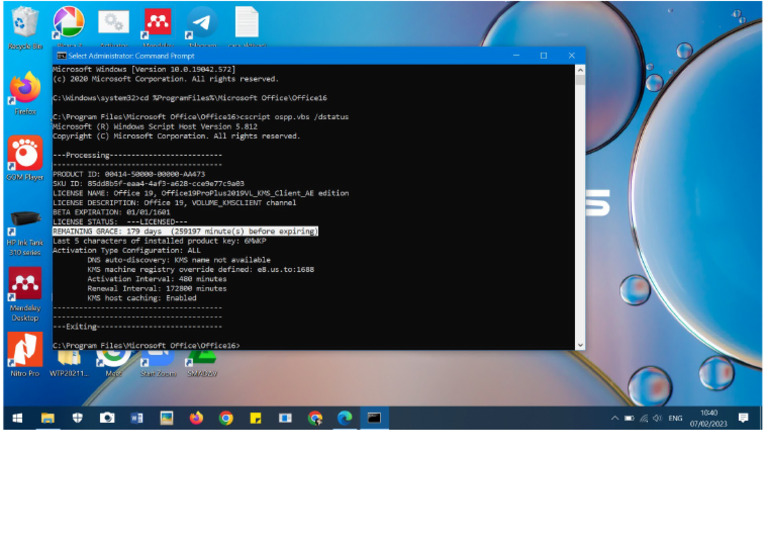Launch Nitro Pro from the desktop
Screen dimensions: 768x543
[24, 354]
